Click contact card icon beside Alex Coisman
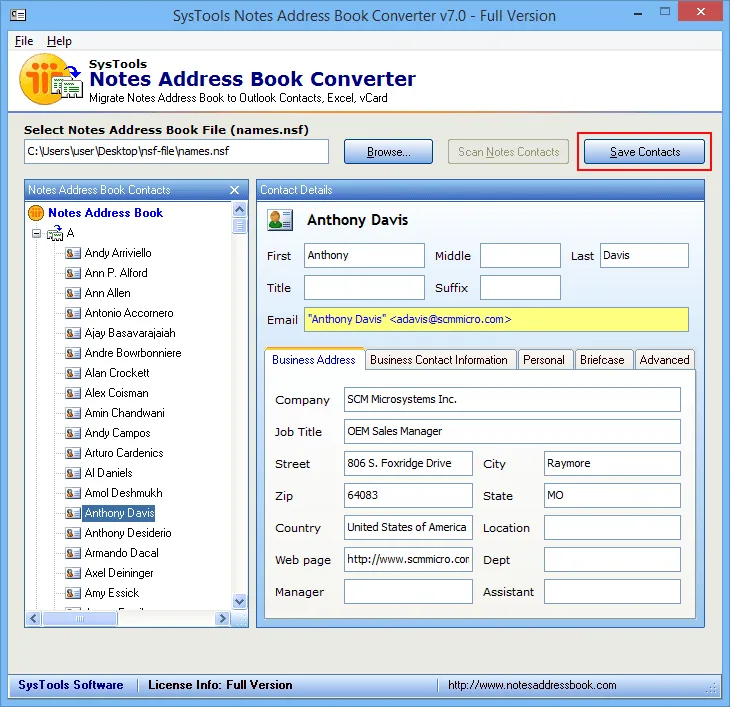The image size is (730, 707). pos(73,393)
